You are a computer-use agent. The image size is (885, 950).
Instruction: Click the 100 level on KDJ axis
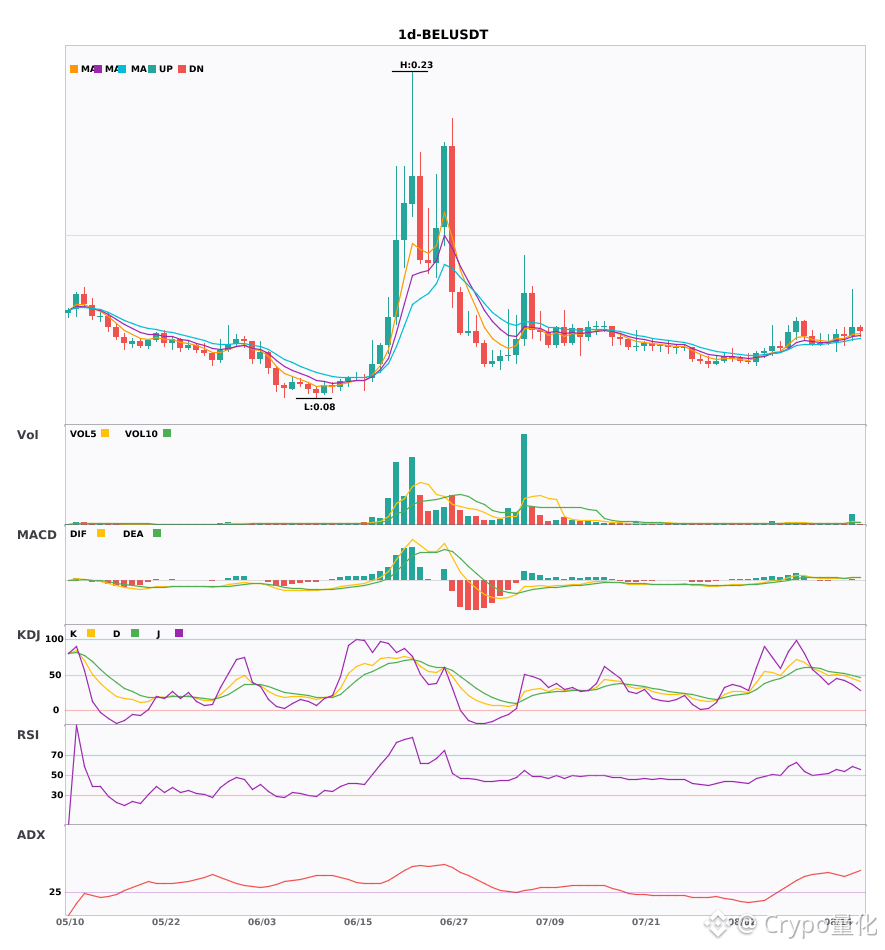(x=54, y=639)
